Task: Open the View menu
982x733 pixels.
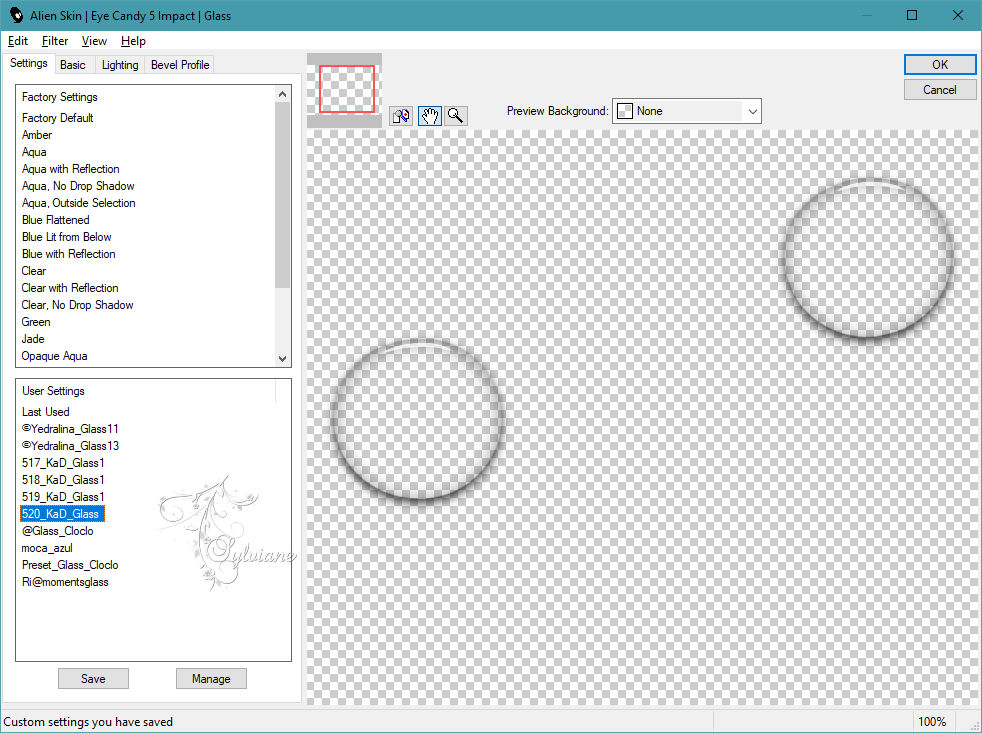Action: (x=94, y=41)
